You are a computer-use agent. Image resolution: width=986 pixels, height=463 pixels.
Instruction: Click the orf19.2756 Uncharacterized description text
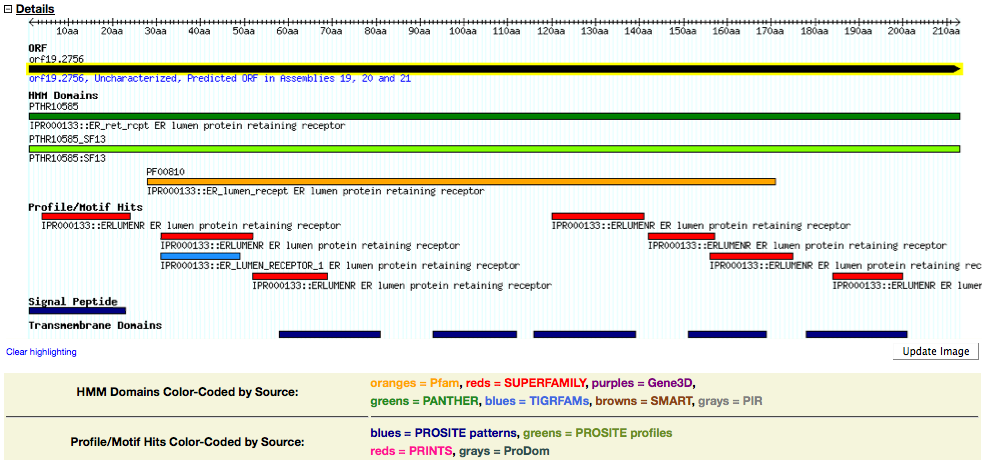pyautogui.click(x=220, y=78)
